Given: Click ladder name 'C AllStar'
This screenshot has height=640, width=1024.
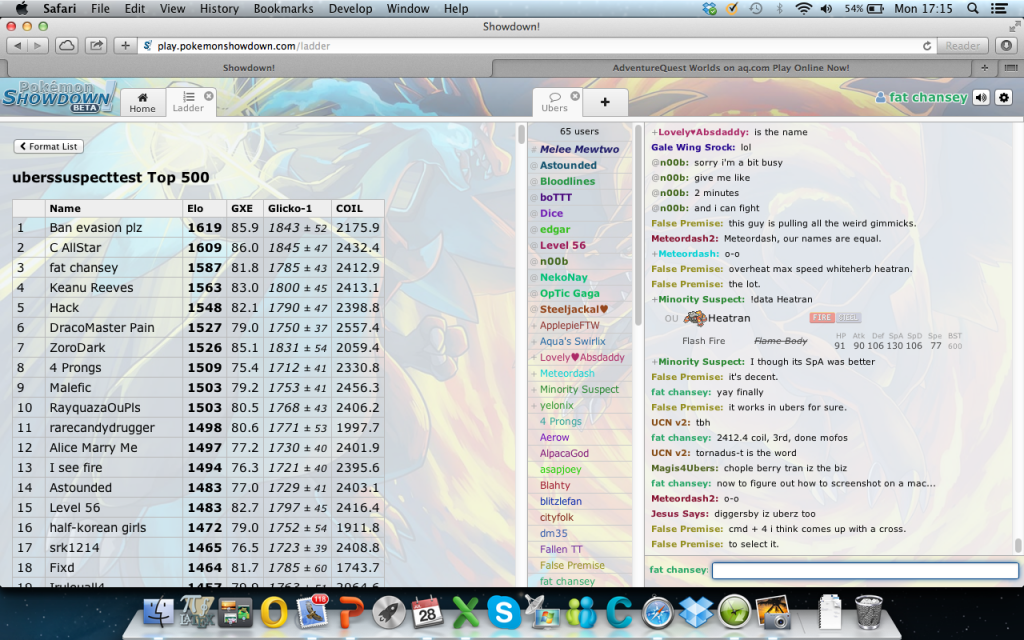Looking at the screenshot, I should pyautogui.click(x=75, y=248).
